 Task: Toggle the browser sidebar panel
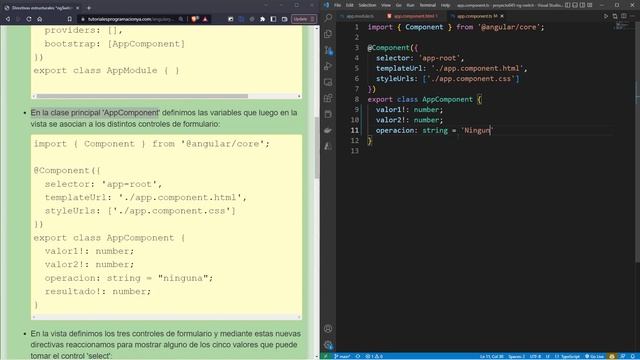(x=273, y=19)
